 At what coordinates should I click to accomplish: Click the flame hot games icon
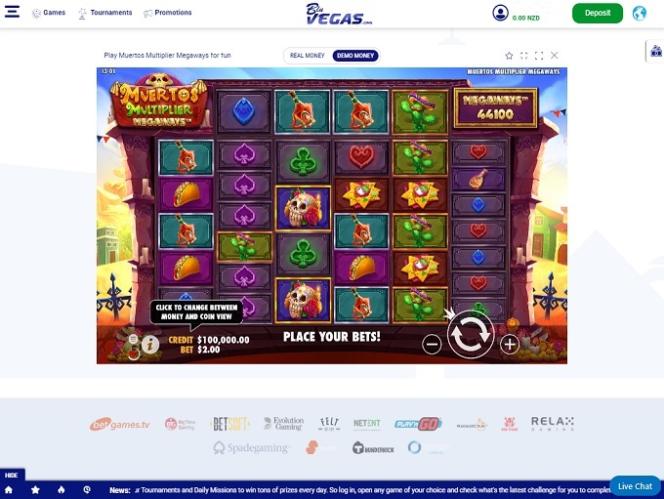pos(61,490)
